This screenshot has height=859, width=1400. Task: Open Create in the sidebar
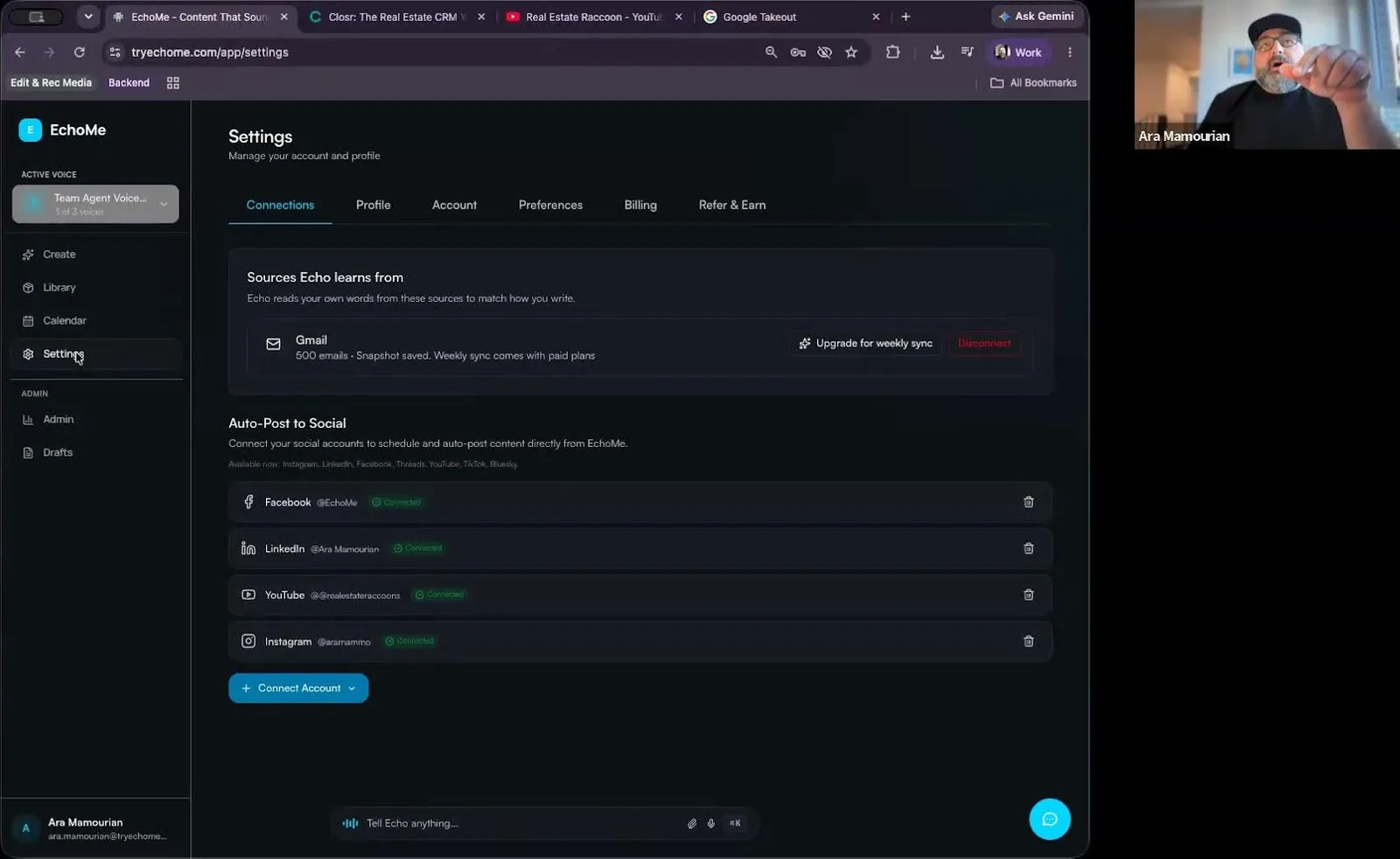click(95, 255)
